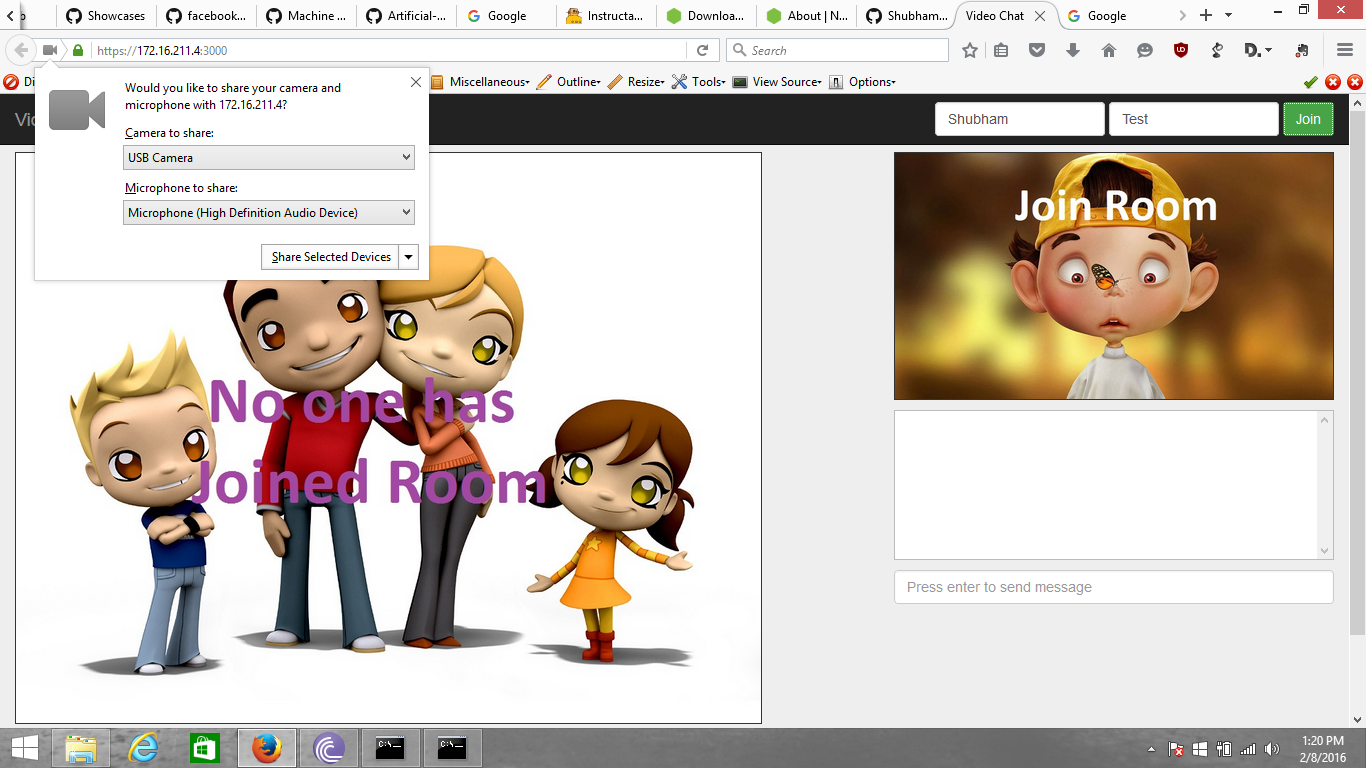Click the desk lamp extension icon
The width and height of the screenshot is (1366, 768).
1217,50
